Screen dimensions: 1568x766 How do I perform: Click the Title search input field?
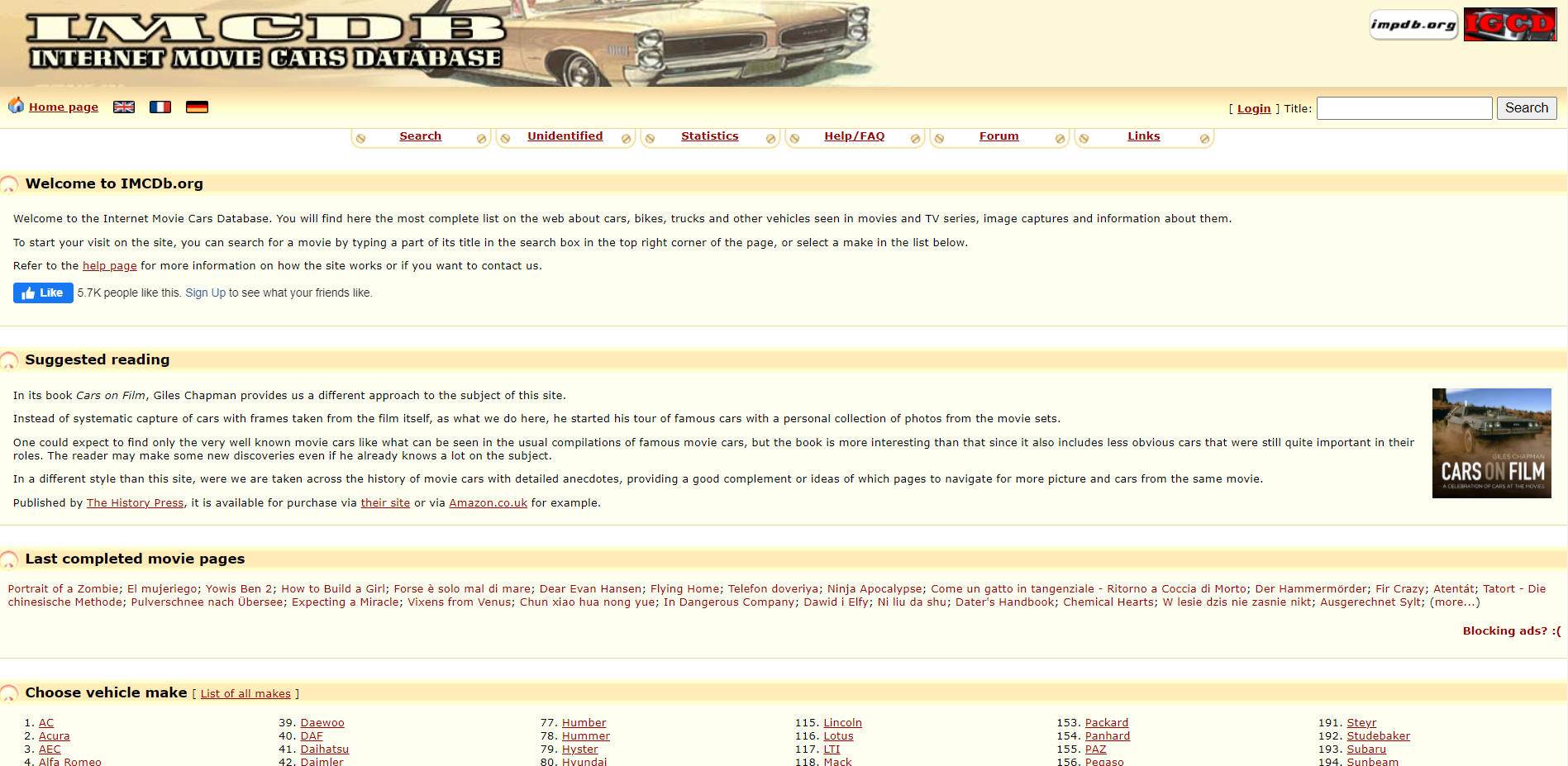pyautogui.click(x=1404, y=108)
